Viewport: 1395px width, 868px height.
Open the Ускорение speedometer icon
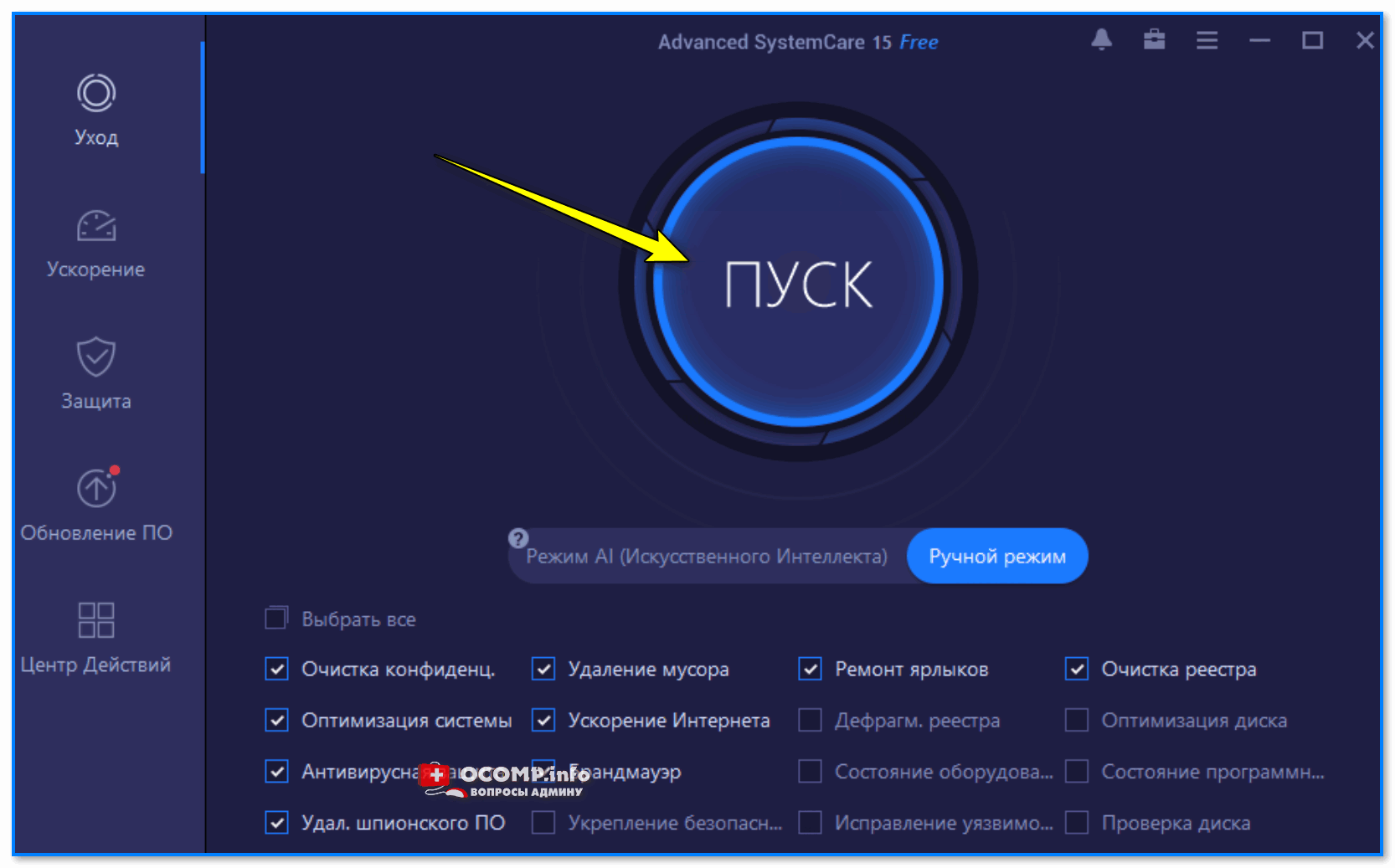pyautogui.click(x=96, y=225)
